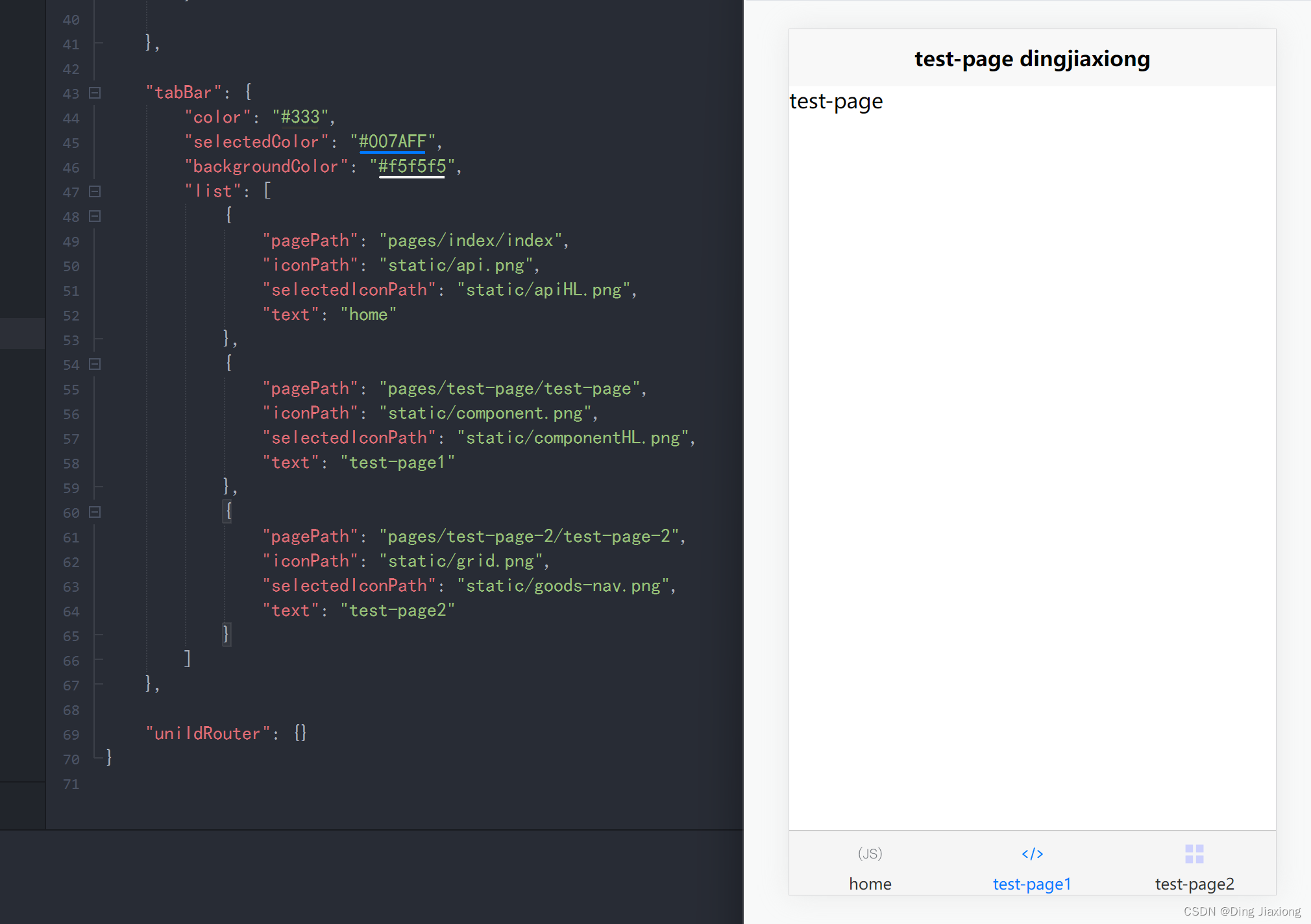Viewport: 1311px width, 924px height.
Task: Click the grid icon above test-page2
Action: pyautogui.click(x=1194, y=853)
